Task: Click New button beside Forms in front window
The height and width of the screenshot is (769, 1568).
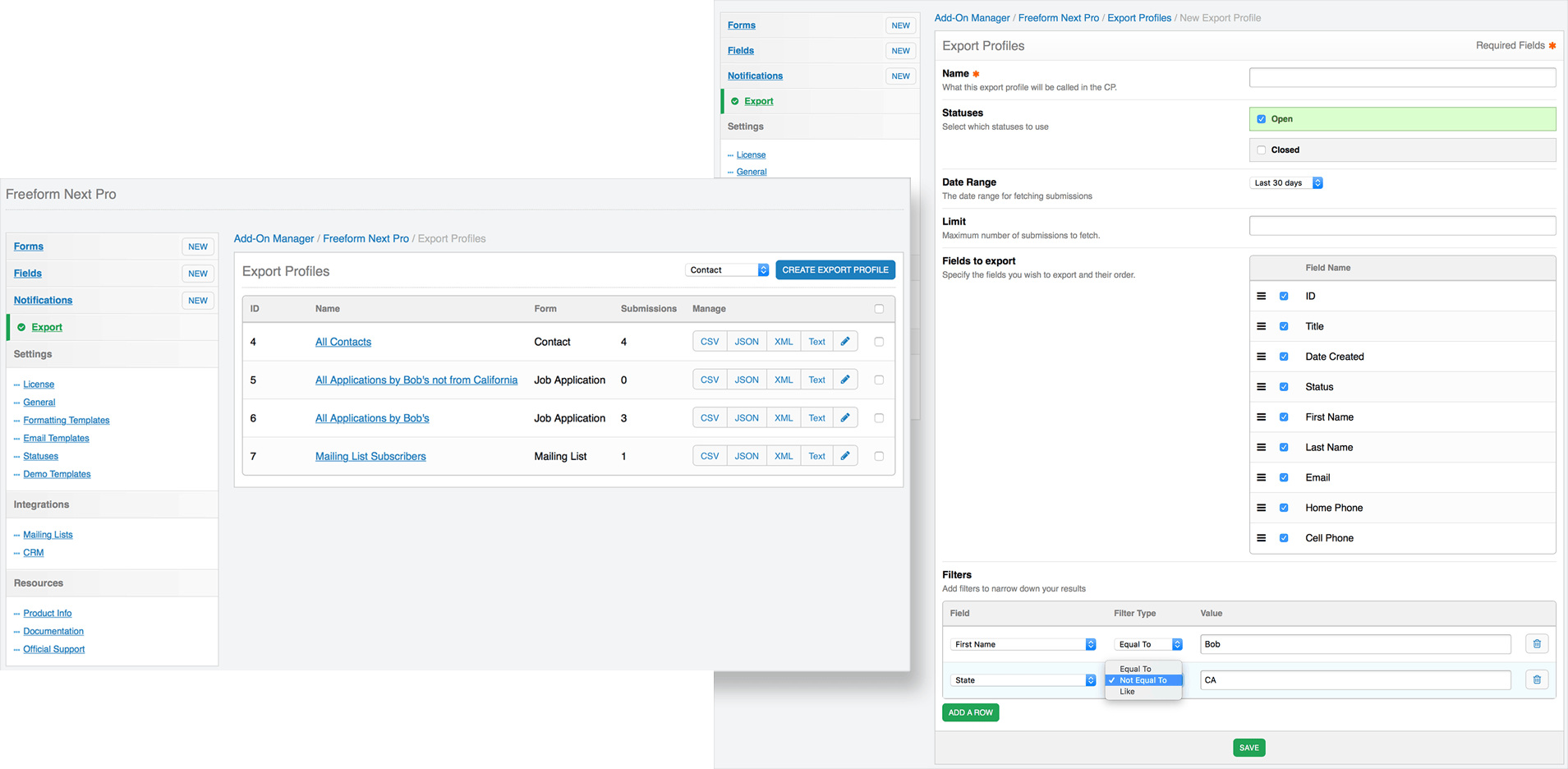Action: click(198, 246)
